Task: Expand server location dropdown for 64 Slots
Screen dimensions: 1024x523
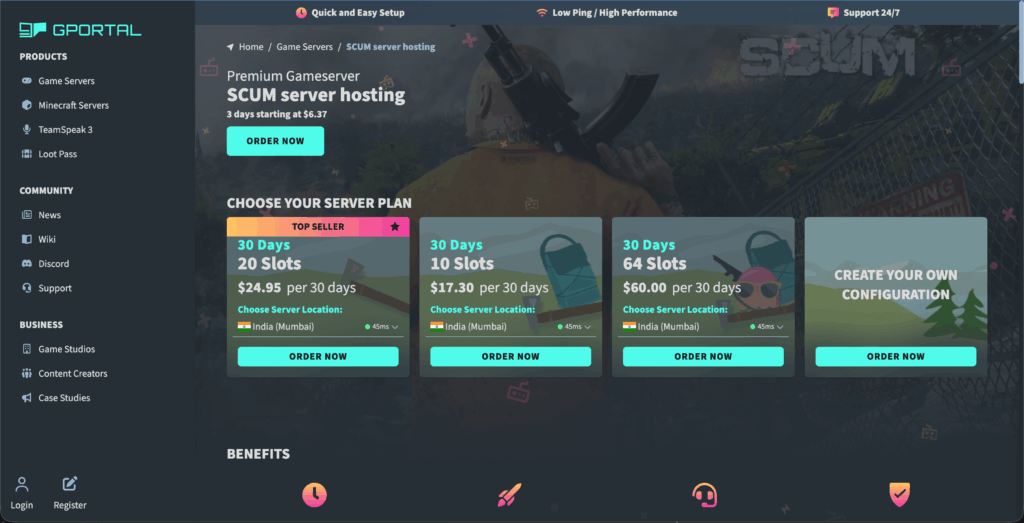Action: click(780, 326)
